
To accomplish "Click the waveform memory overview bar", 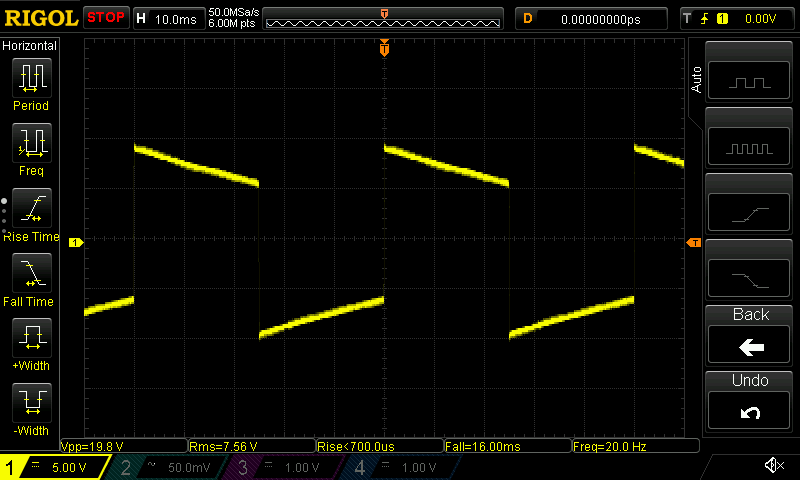I will coord(383,19).
